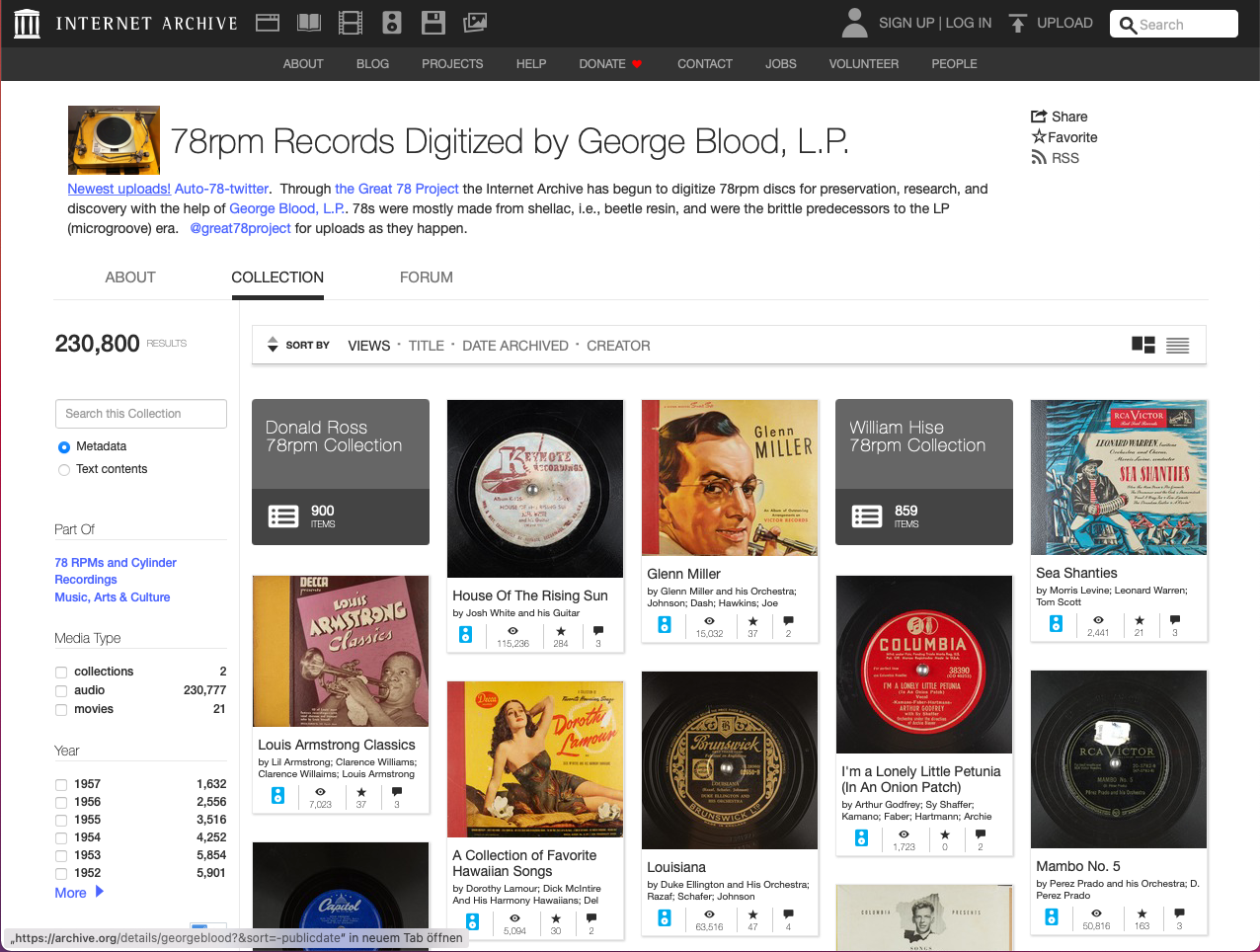Open the Web (Wayback) icon in top bar
This screenshot has width=1260, height=952.
click(268, 23)
